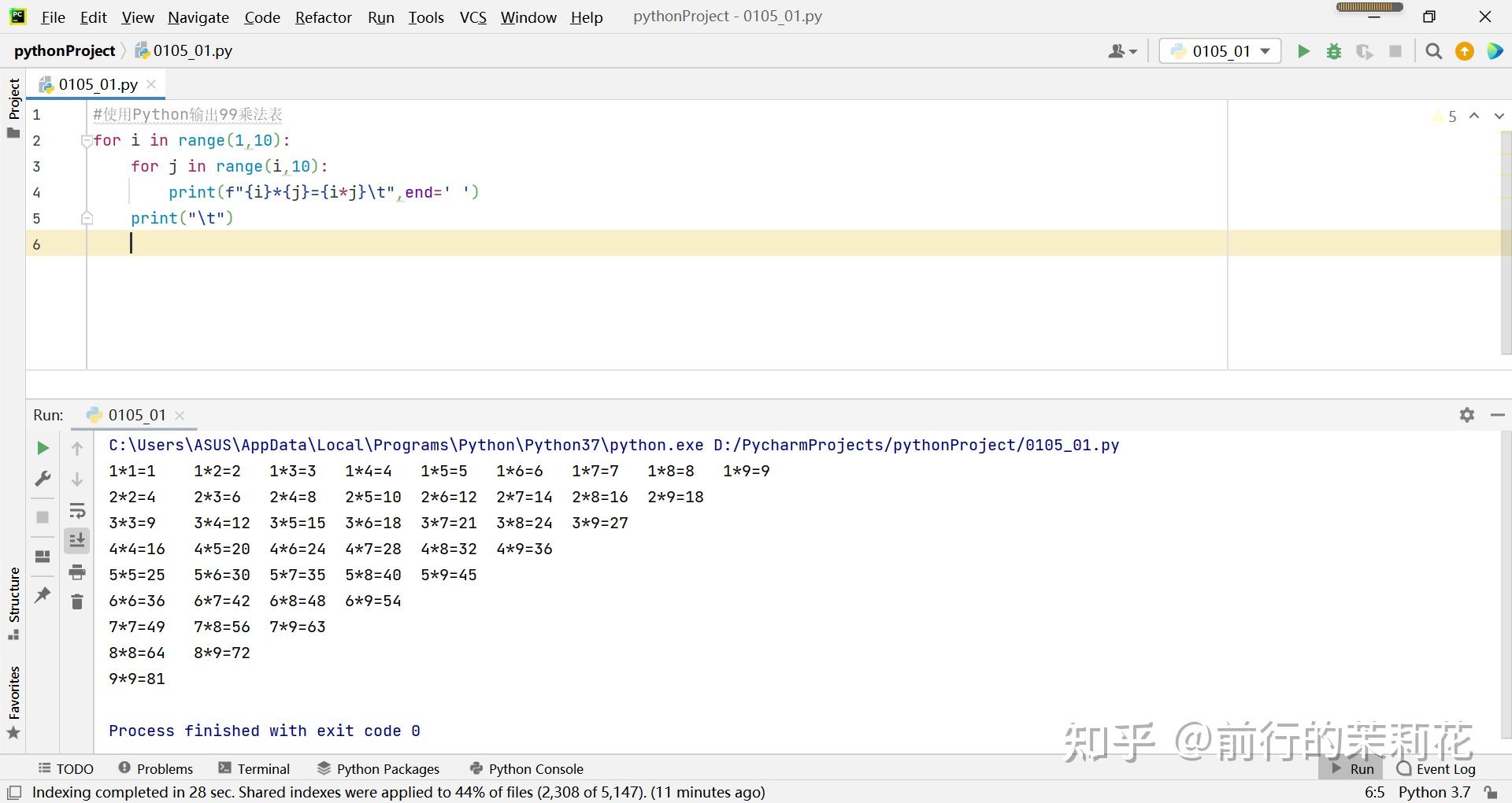Open the VCS menu
This screenshot has width=1512, height=803.
pos(473,17)
